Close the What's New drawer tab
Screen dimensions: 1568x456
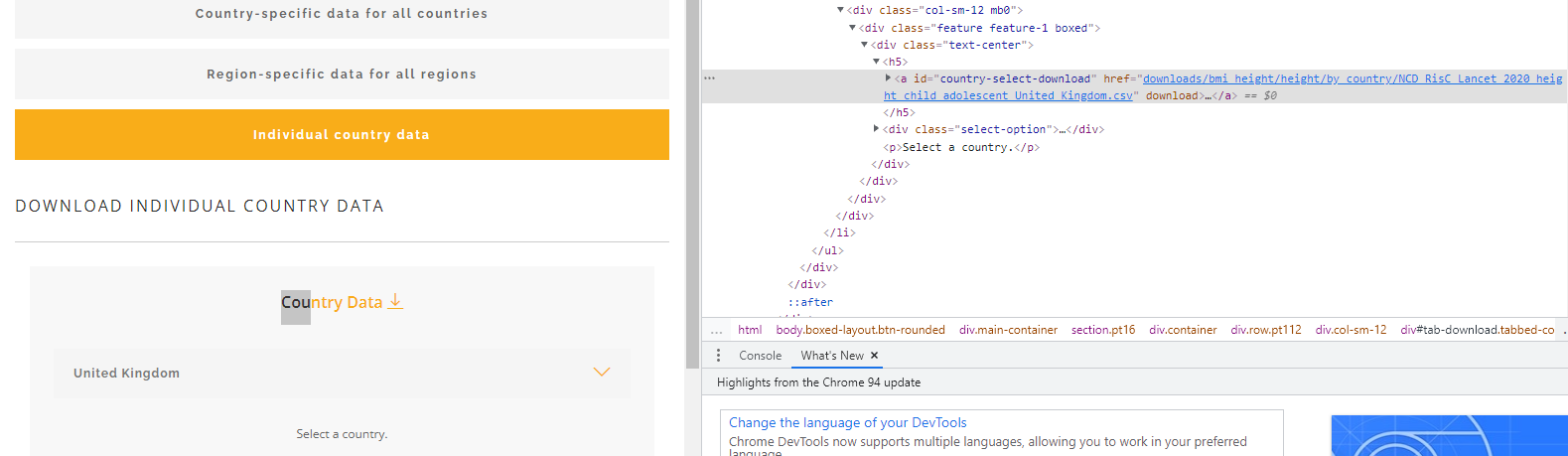(874, 356)
